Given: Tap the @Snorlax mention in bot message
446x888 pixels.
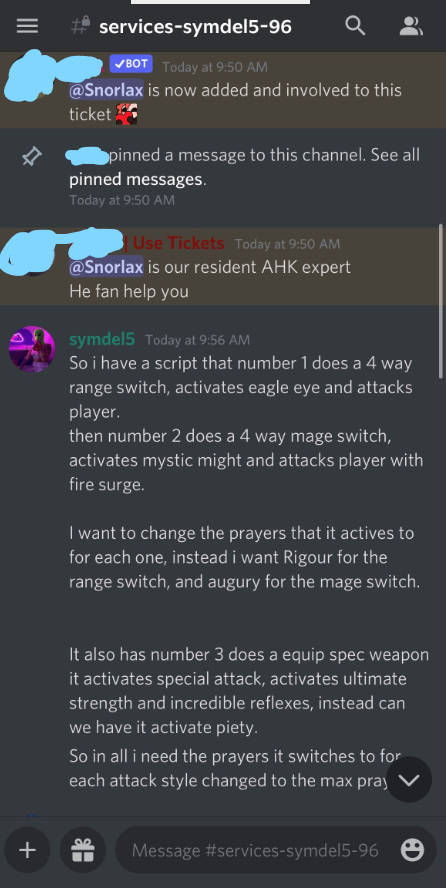Looking at the screenshot, I should click(106, 90).
